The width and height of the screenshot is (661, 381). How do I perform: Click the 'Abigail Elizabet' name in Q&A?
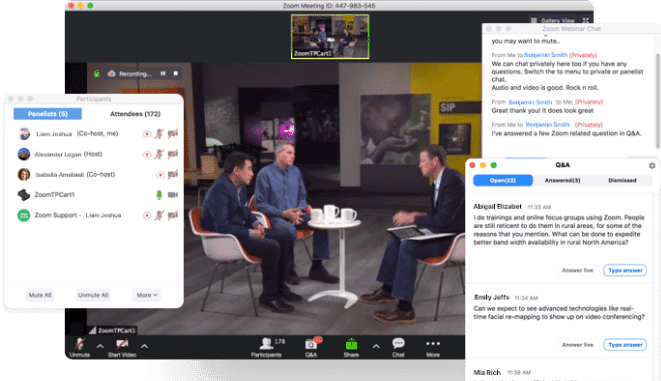tap(497, 207)
